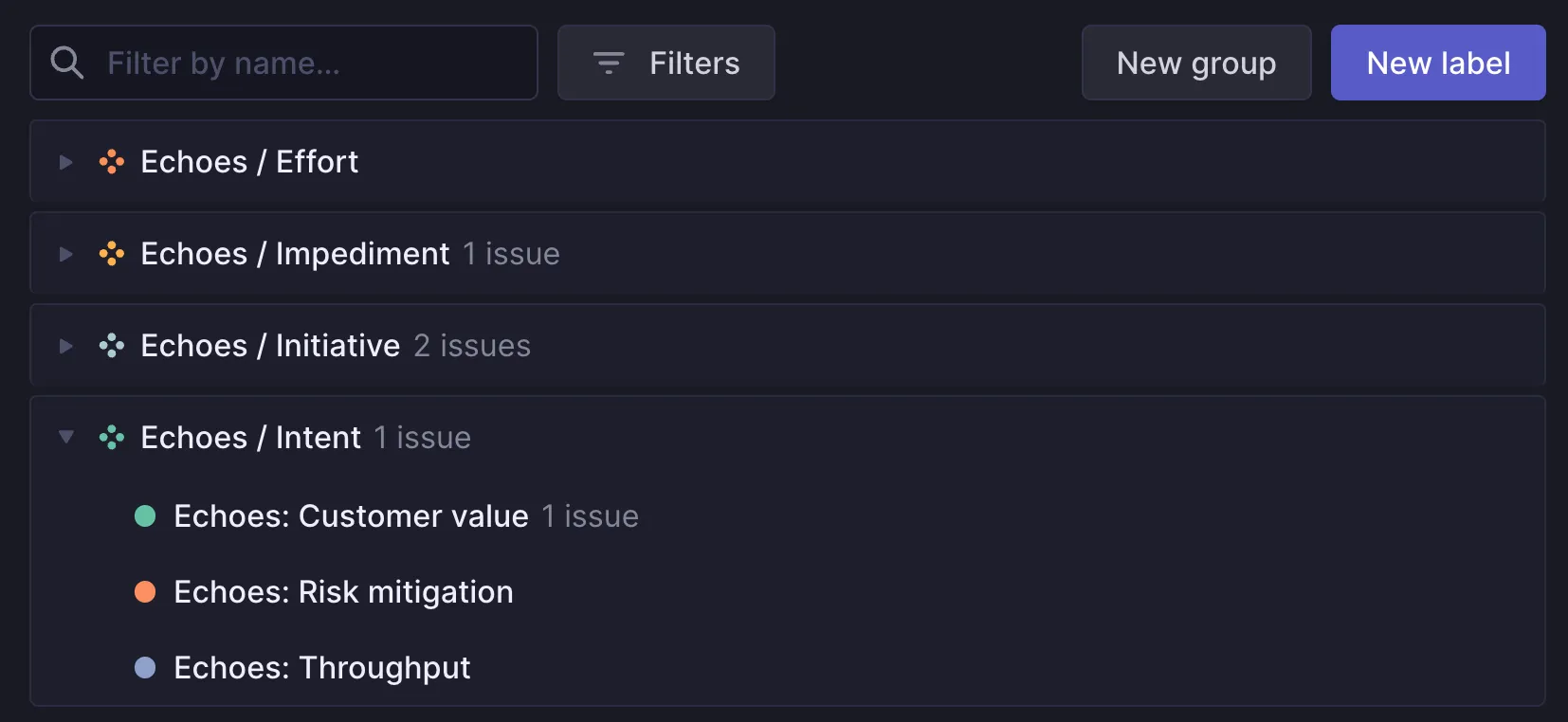Click the Echoes / Impediment group icon
The width and height of the screenshot is (1568, 722).
[112, 254]
